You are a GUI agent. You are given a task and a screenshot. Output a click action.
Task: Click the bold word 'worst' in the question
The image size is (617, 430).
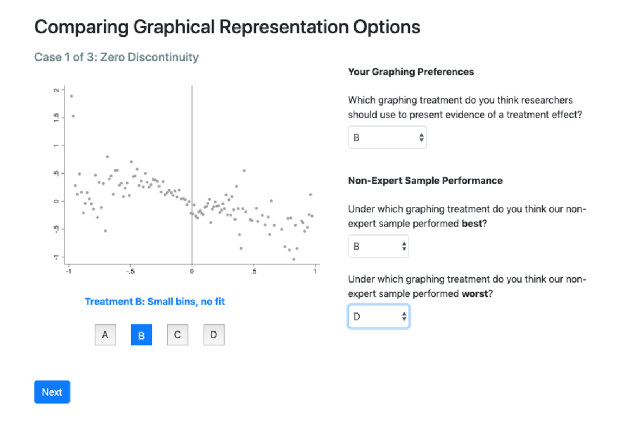474,294
